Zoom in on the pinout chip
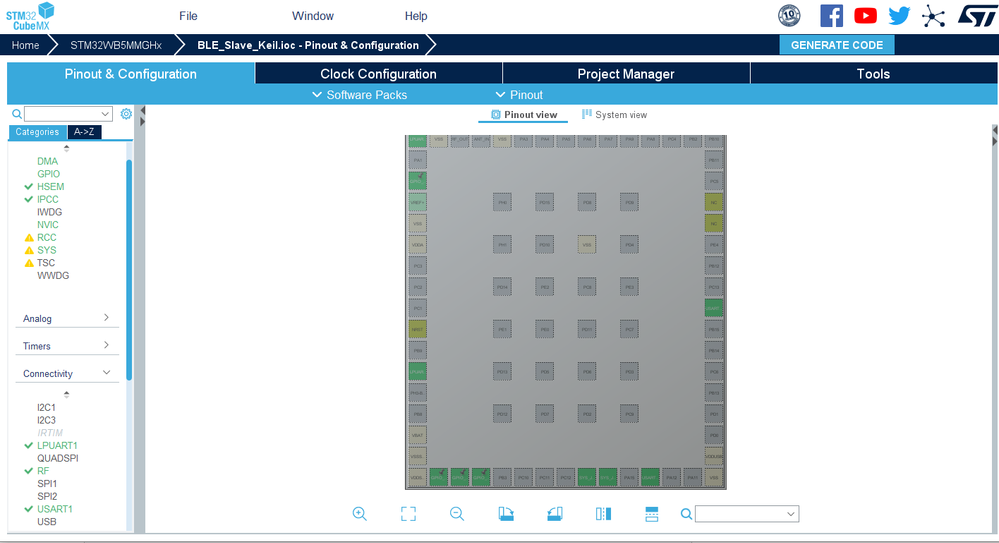 pos(359,514)
